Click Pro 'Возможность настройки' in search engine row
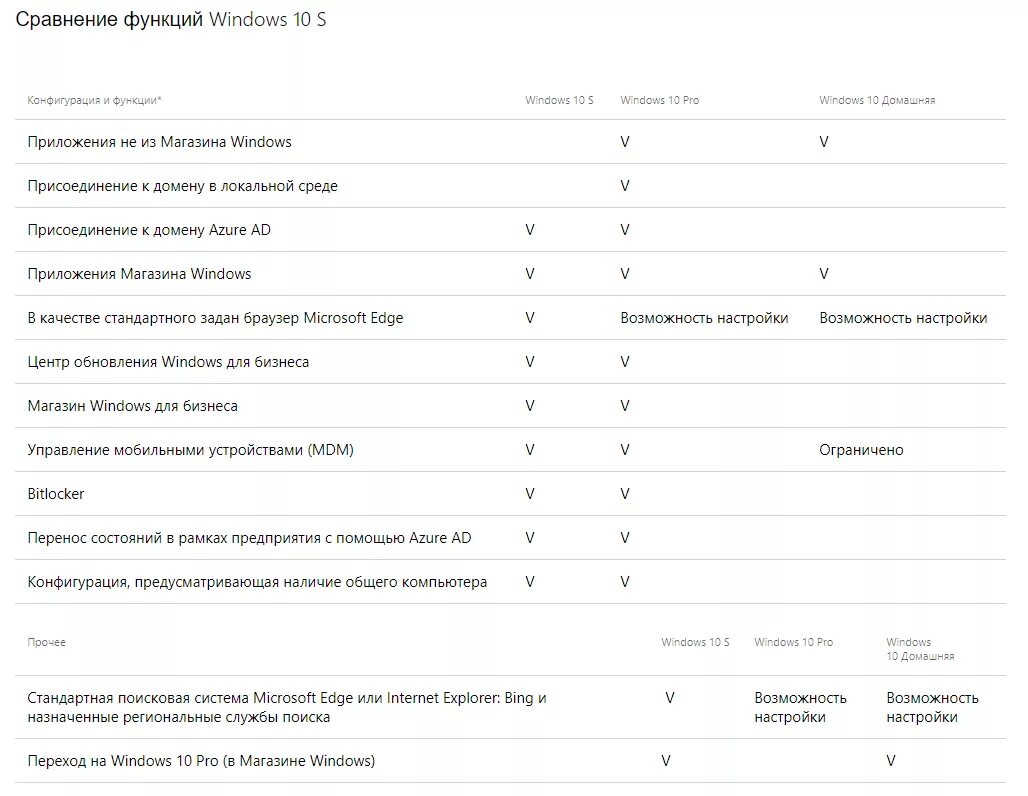Screen dimensions: 1028x796 (800, 707)
